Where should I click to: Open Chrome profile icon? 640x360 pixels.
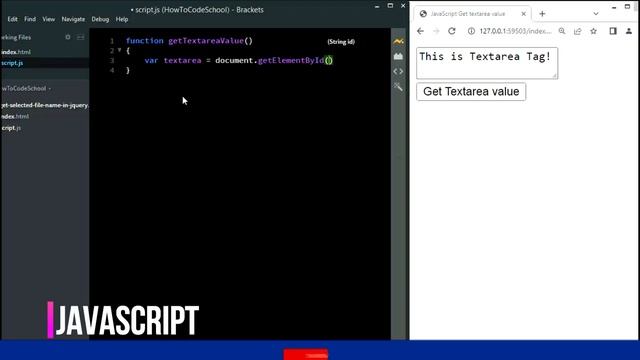(629, 31)
